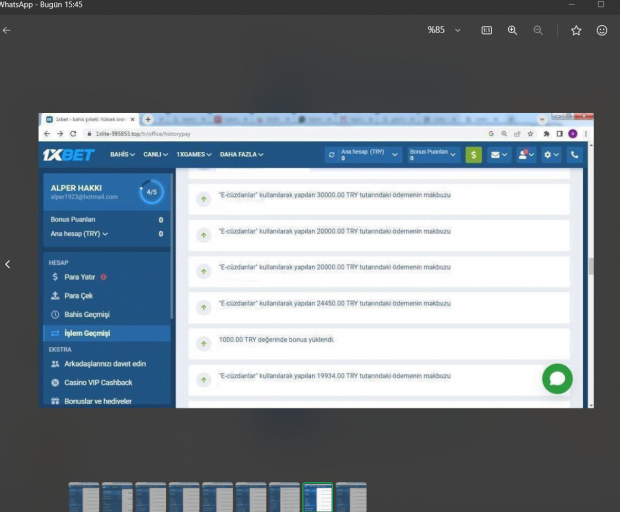Open the BAHİS menu

(x=123, y=154)
